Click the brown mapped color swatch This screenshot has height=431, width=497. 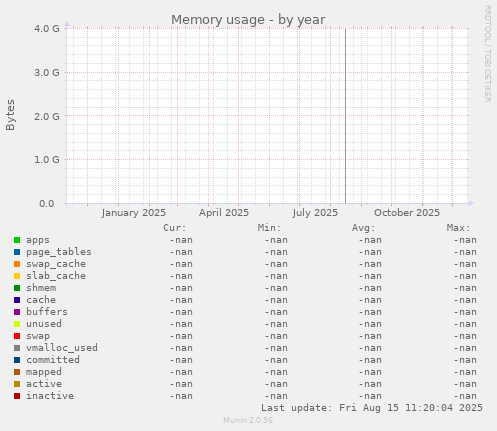tap(17, 372)
